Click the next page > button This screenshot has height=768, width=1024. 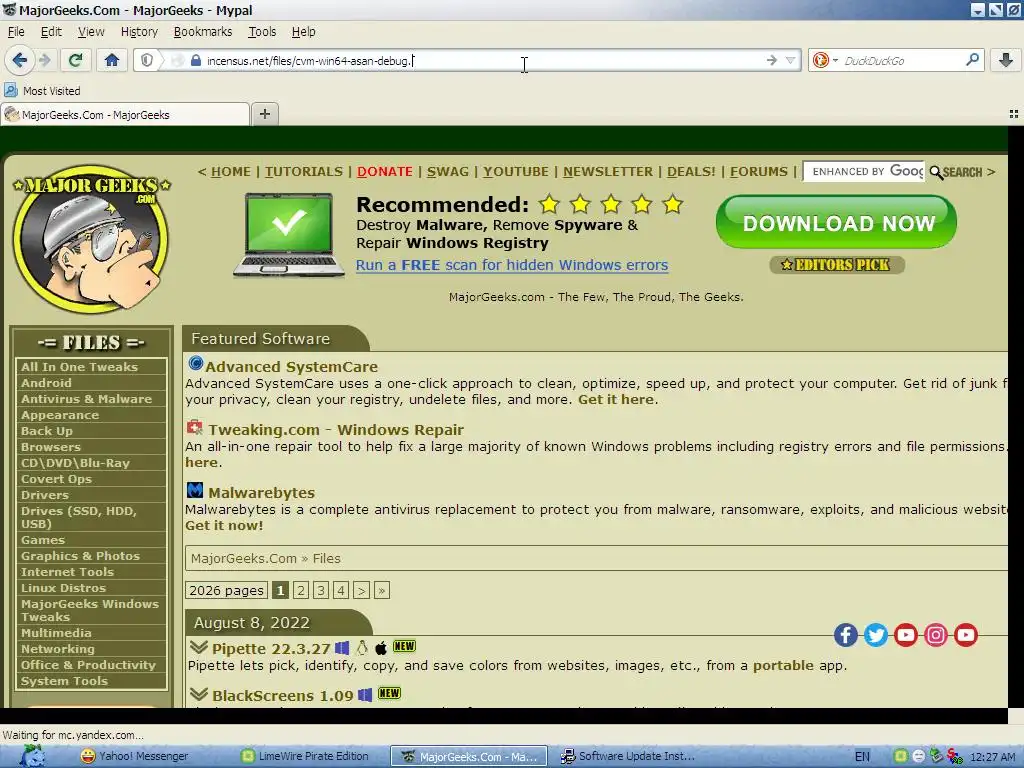point(361,590)
